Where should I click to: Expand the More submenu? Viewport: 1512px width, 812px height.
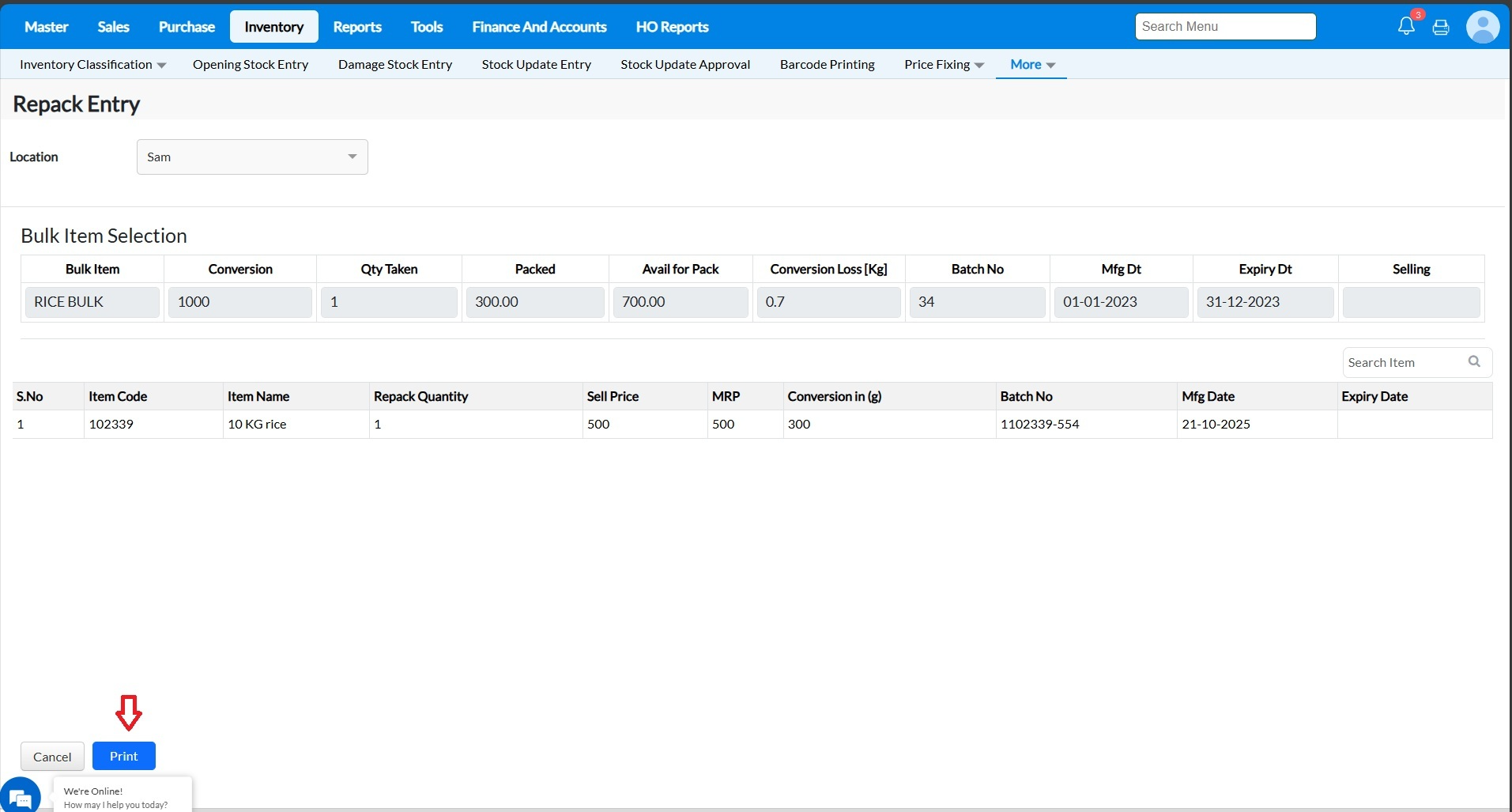pos(1031,65)
